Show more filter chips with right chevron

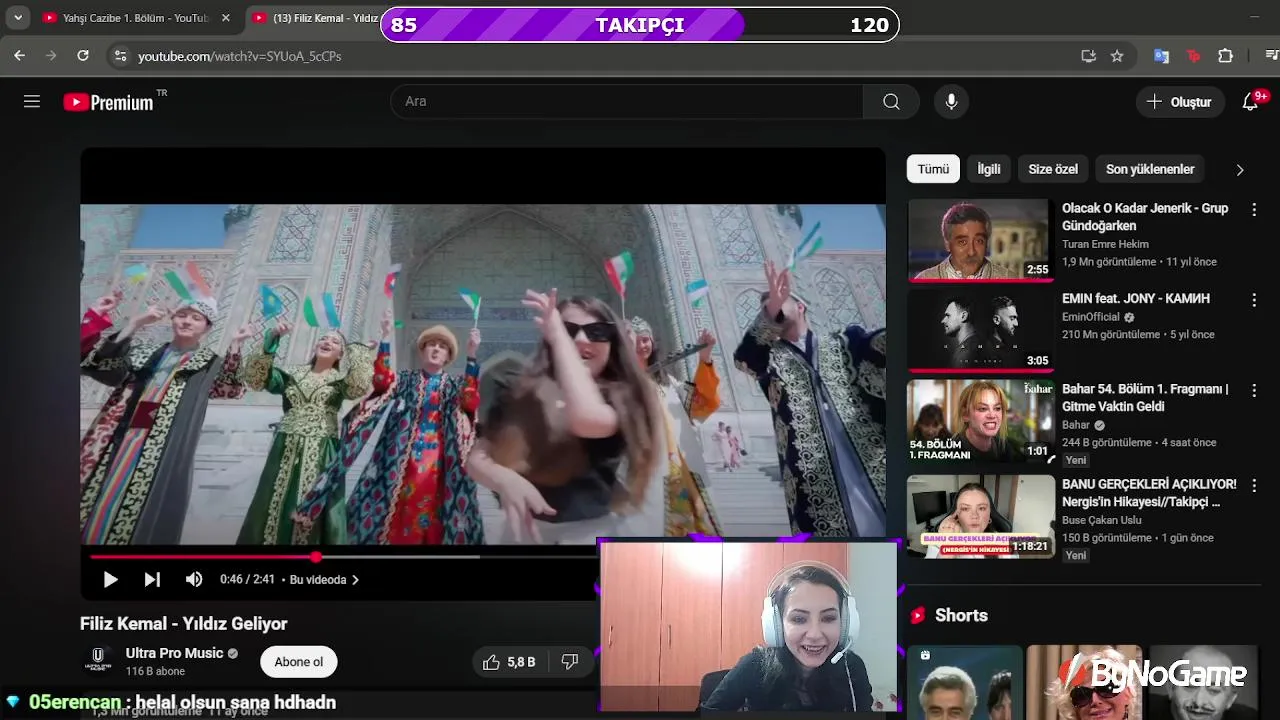(x=1240, y=169)
